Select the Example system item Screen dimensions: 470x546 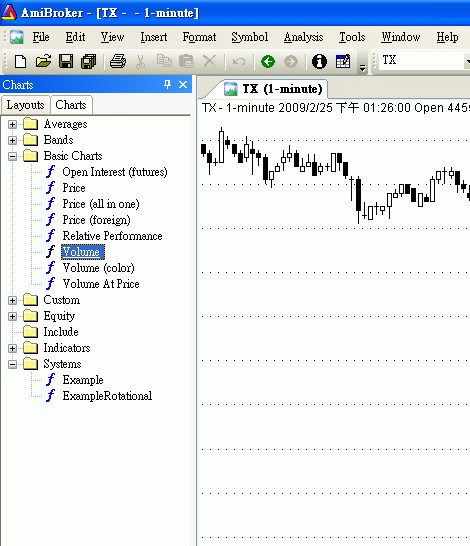pos(83,380)
